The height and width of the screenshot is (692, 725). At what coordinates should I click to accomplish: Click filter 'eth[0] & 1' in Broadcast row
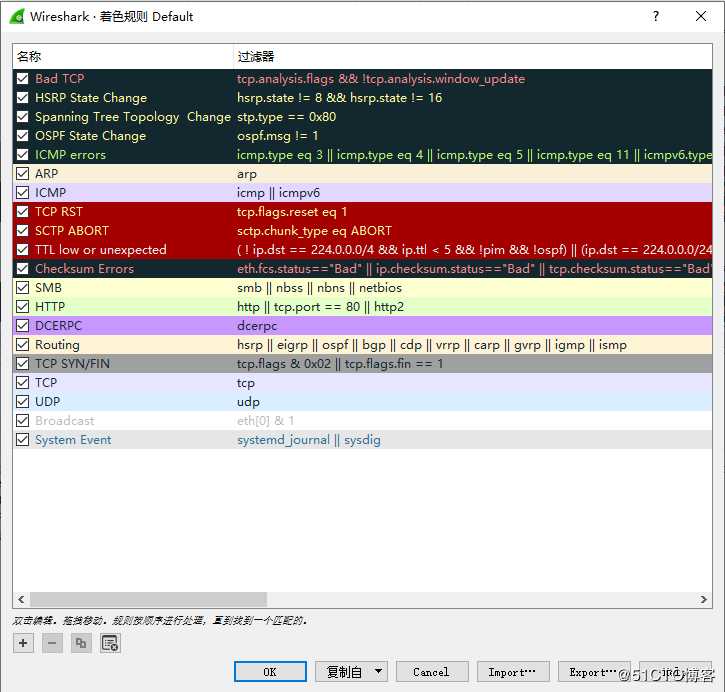265,420
